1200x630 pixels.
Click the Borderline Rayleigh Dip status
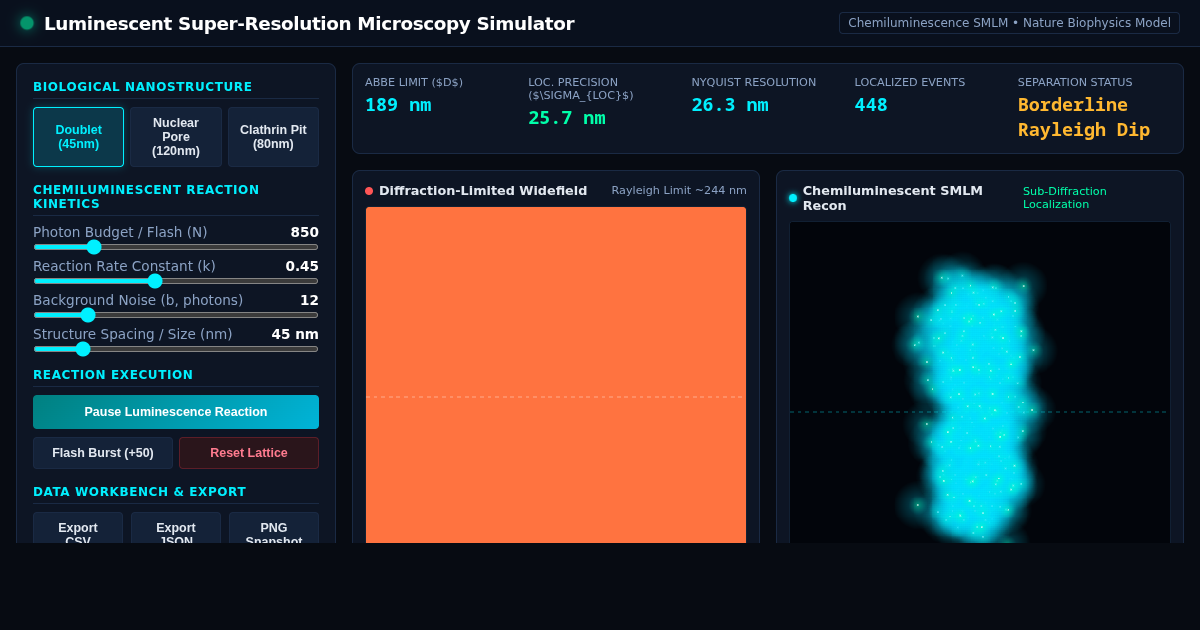pos(1084,117)
